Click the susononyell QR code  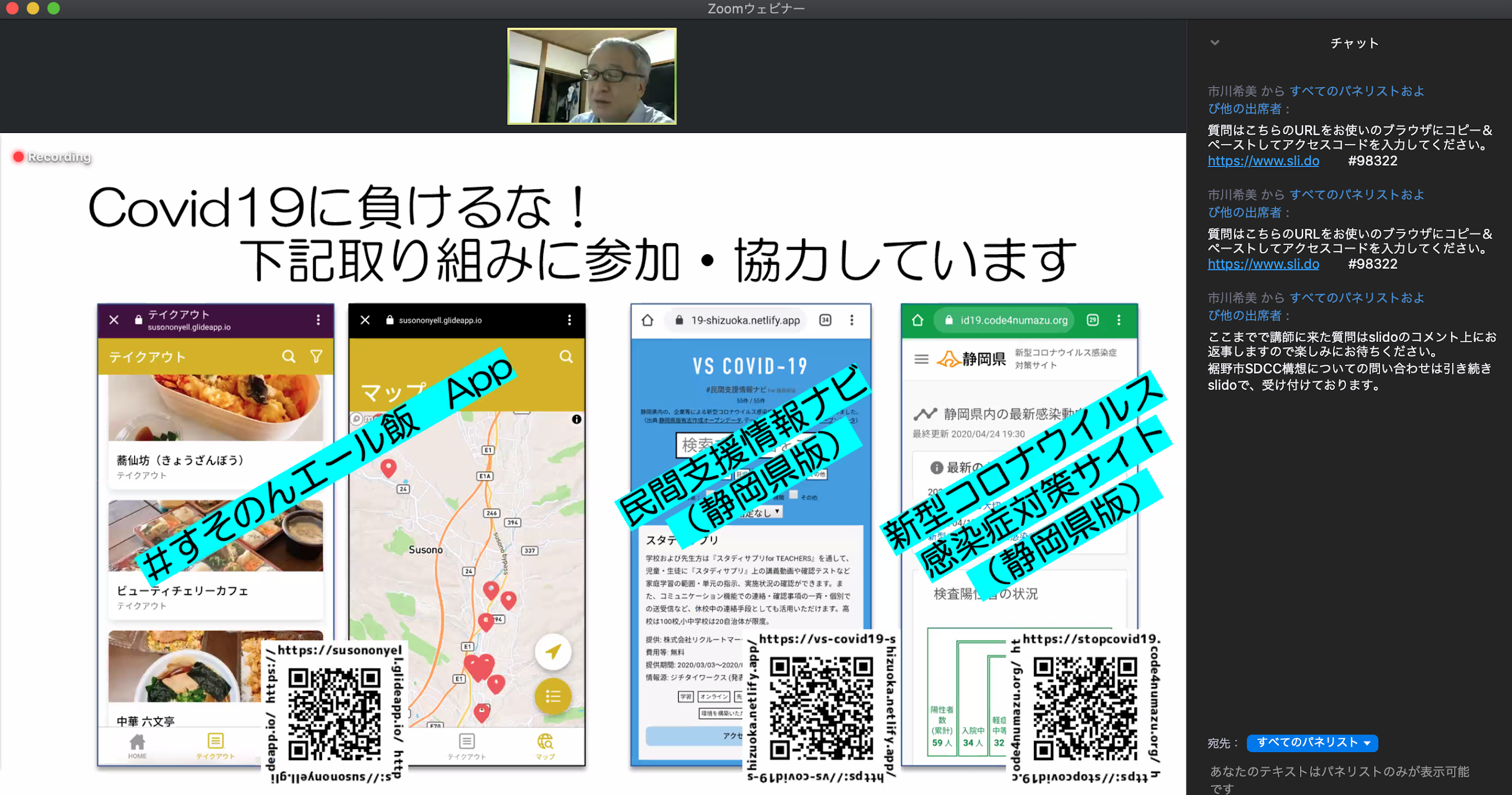tap(335, 714)
